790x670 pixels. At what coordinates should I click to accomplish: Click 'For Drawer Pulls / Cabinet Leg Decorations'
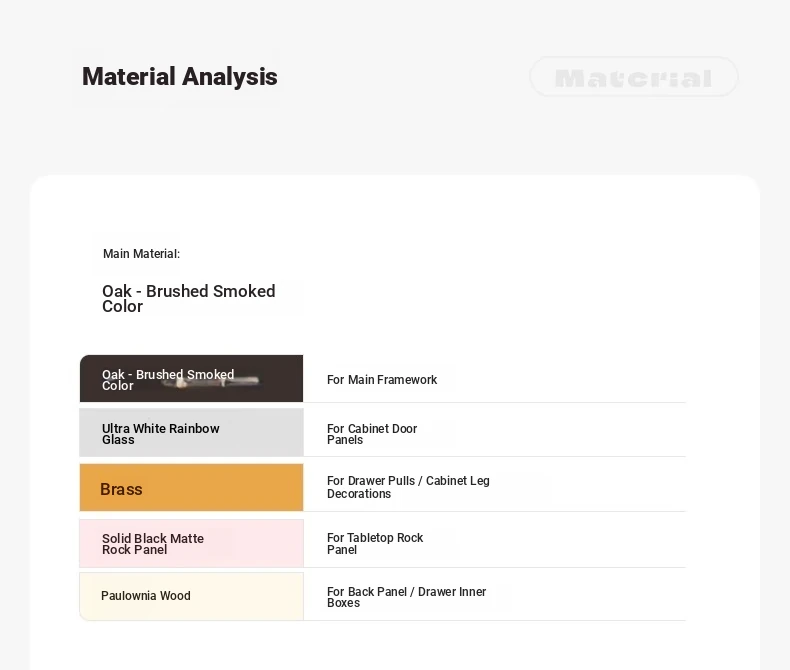click(408, 487)
